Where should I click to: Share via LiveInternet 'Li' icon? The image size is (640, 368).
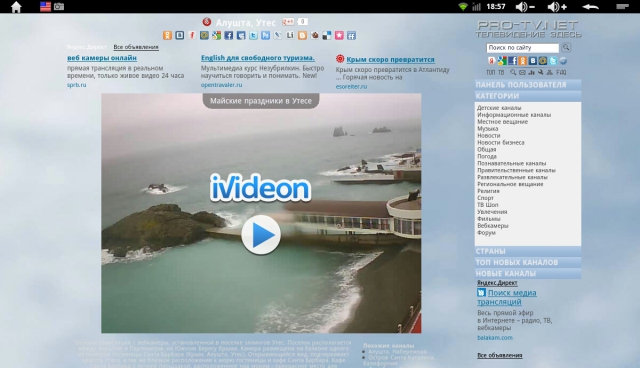[290, 35]
